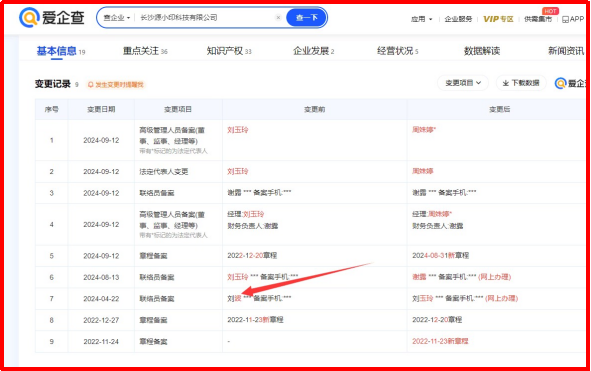The height and width of the screenshot is (371, 591).
Task: Open the 企业服务 link
Action: pos(458,19)
